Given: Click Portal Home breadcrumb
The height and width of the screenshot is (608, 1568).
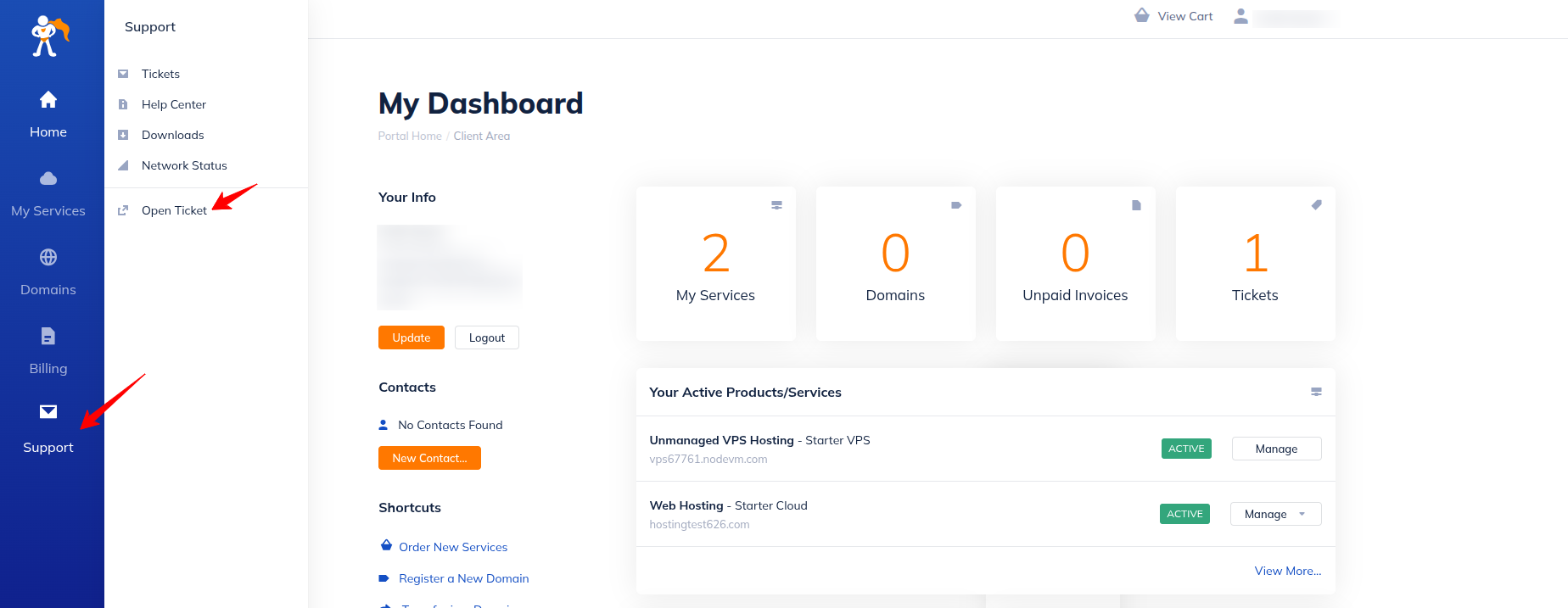Looking at the screenshot, I should [410, 136].
